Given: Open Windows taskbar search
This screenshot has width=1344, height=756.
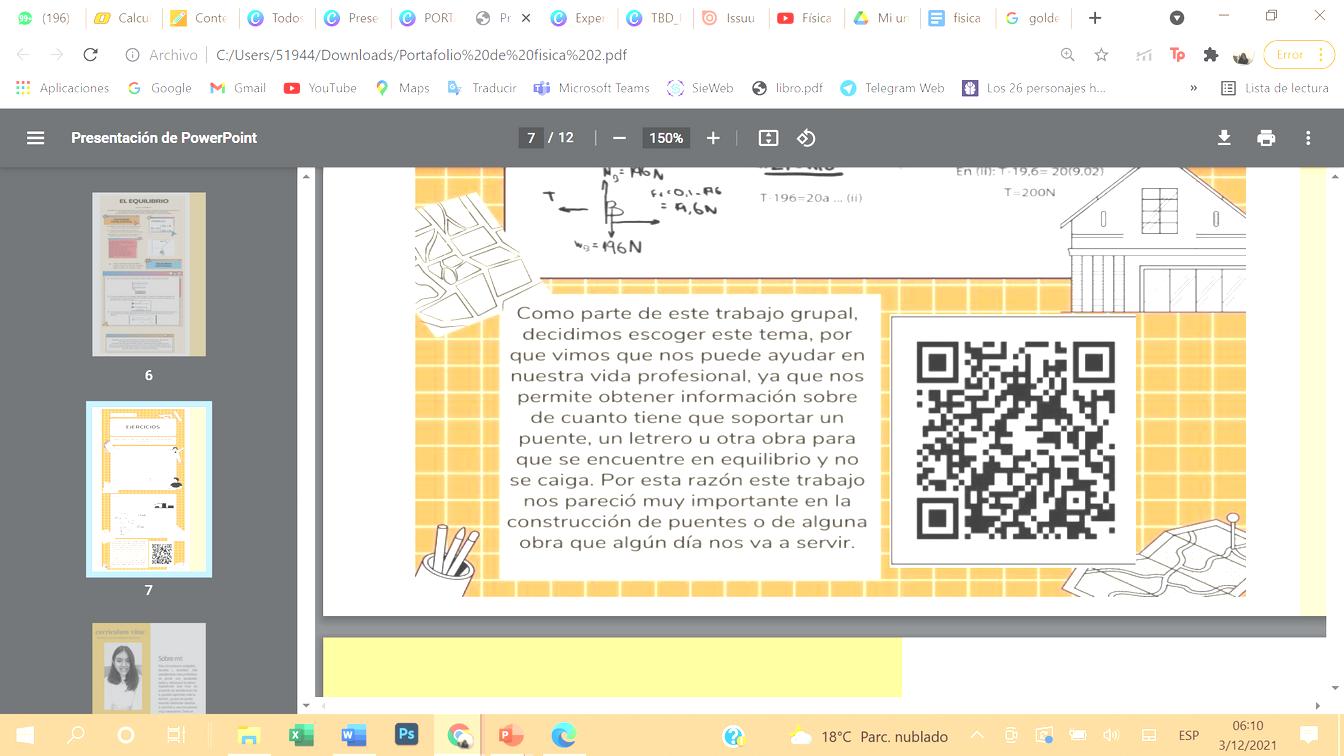Looking at the screenshot, I should tap(75, 736).
